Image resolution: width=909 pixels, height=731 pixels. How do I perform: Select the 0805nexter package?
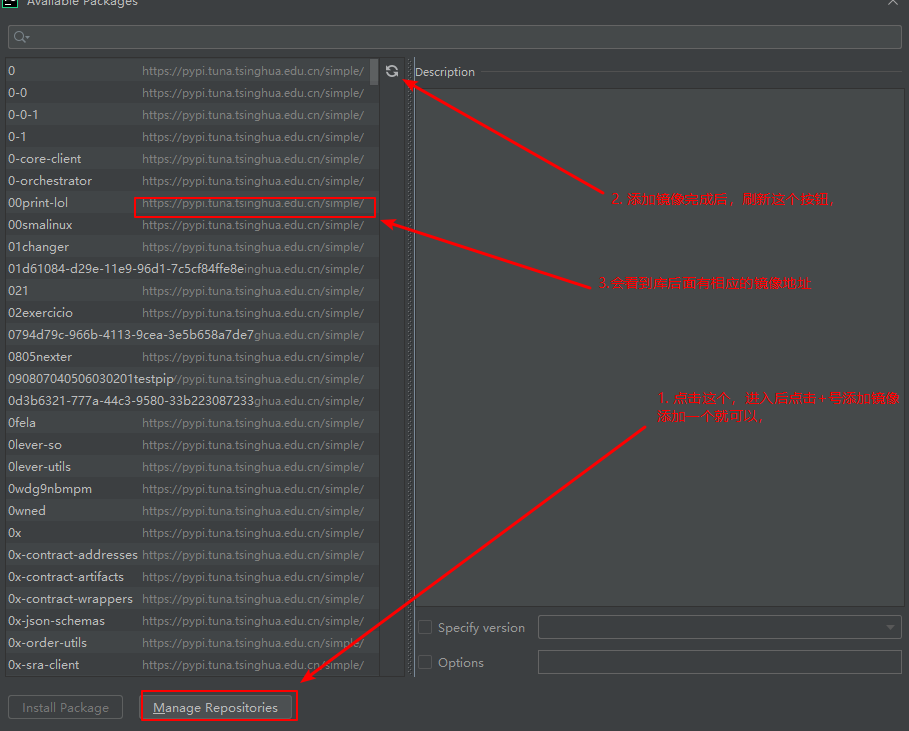192,357
